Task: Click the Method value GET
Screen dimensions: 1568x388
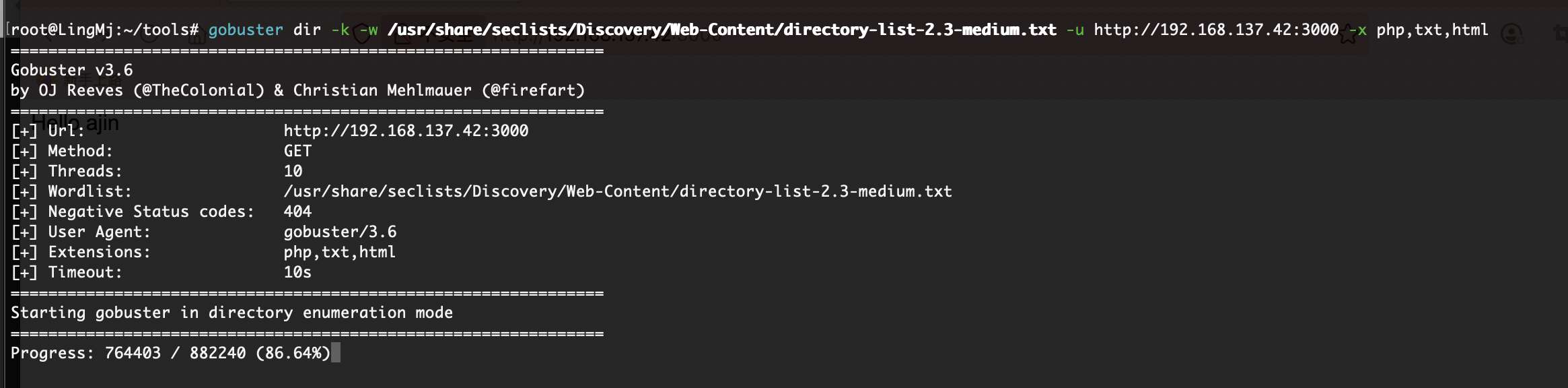Action: click(297, 151)
